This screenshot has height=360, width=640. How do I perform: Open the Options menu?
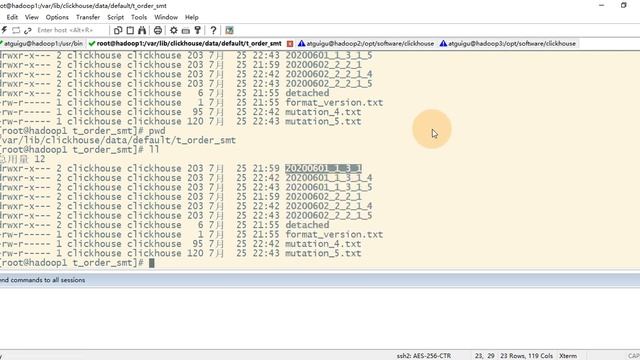tap(57, 17)
